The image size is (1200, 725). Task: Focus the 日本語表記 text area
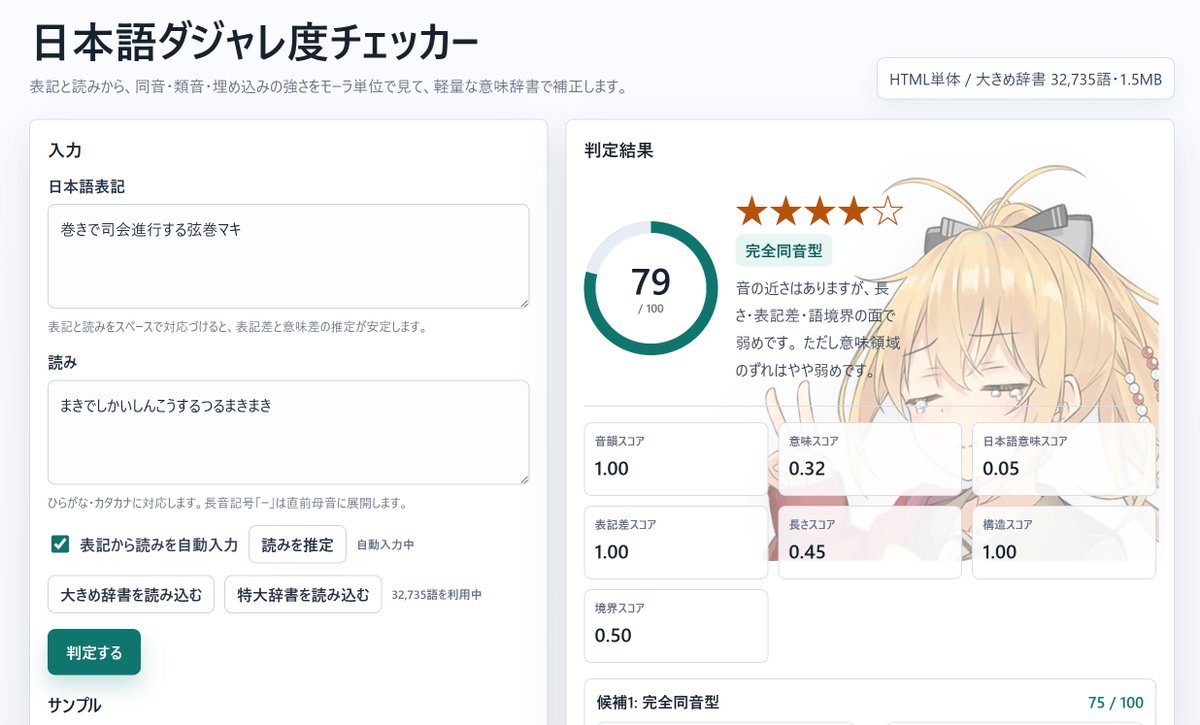coord(288,256)
